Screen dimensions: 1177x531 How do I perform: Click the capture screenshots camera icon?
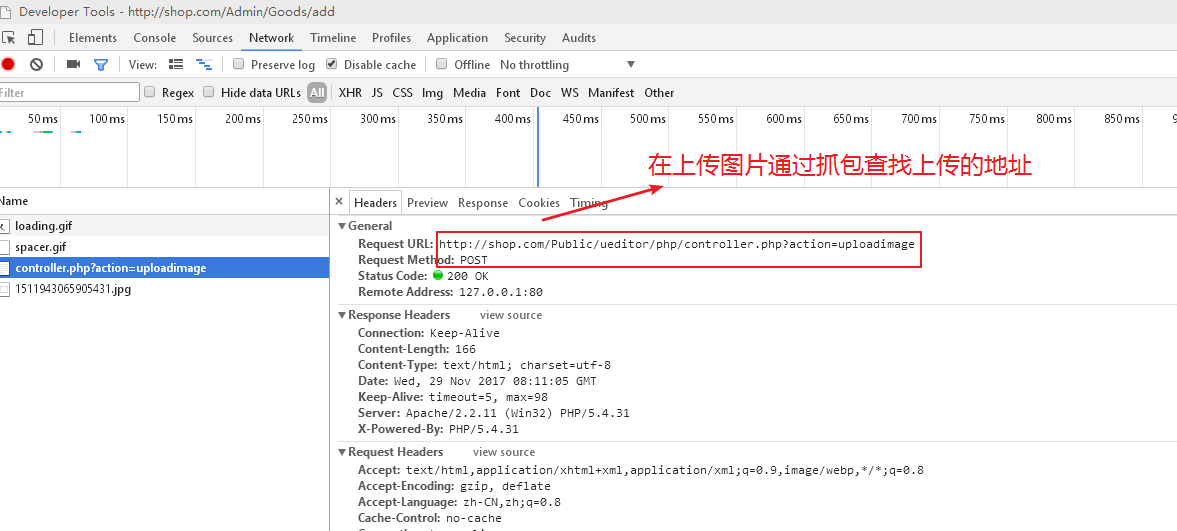[73, 65]
